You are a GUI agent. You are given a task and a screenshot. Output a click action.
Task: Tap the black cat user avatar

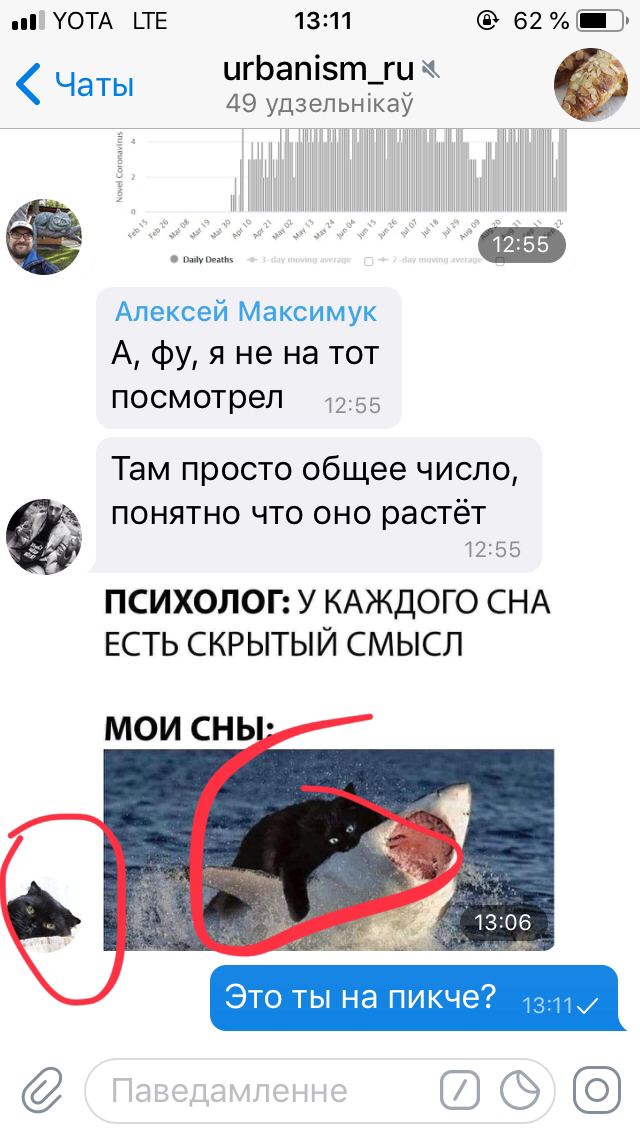[44, 914]
